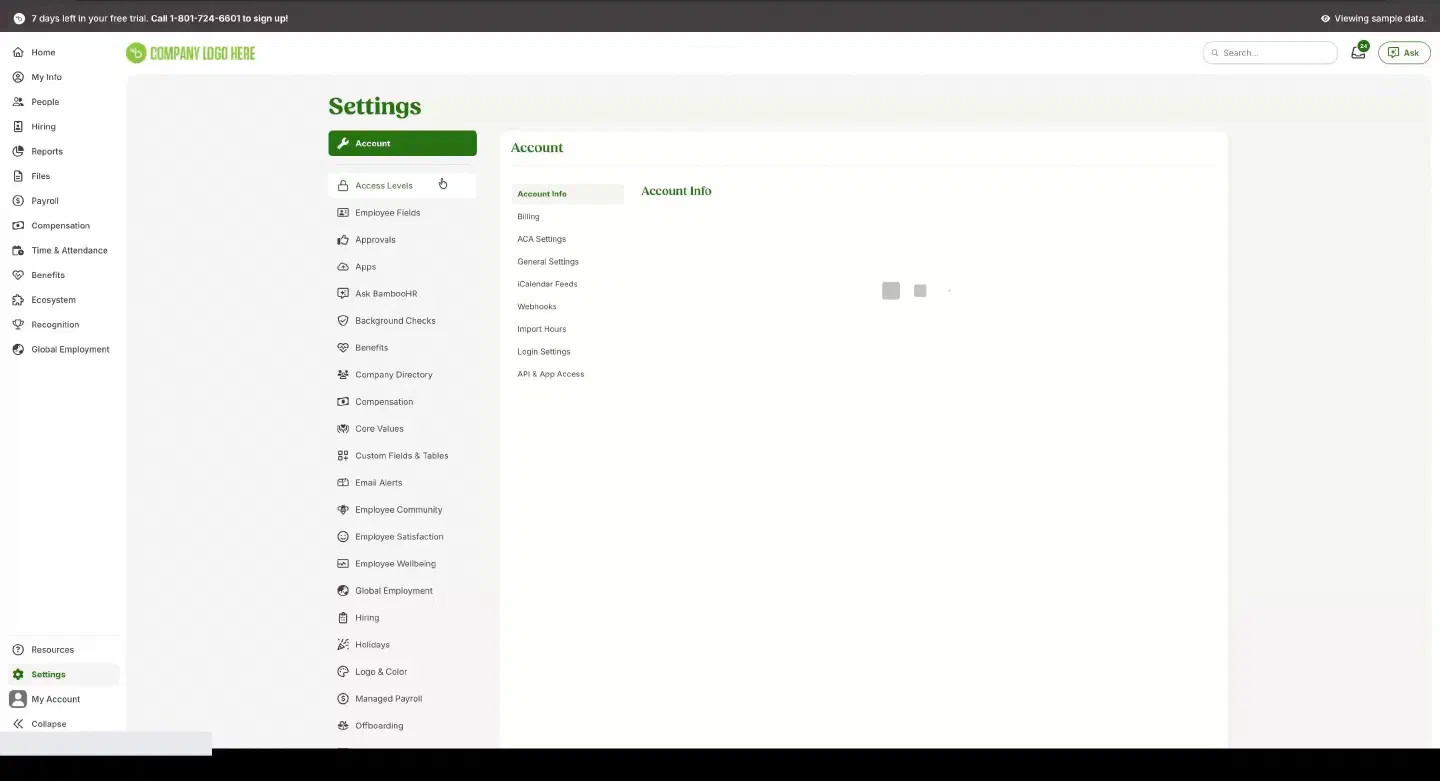
Task: Open the Time & Attendance icon
Action: 18,250
